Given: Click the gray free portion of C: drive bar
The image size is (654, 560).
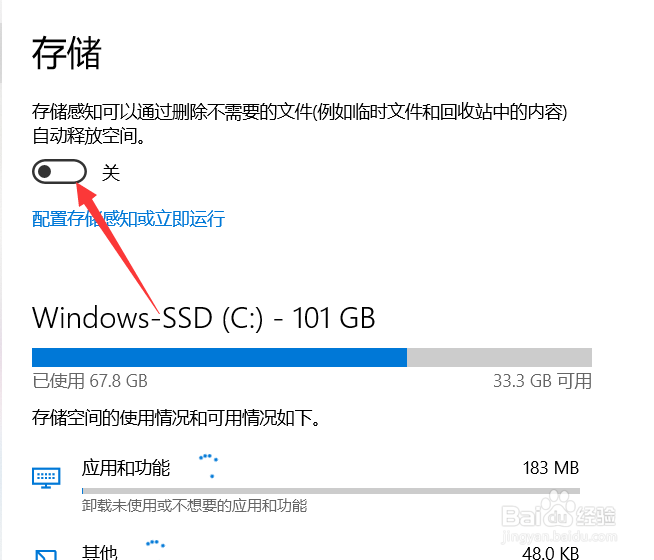Looking at the screenshot, I should click(499, 357).
